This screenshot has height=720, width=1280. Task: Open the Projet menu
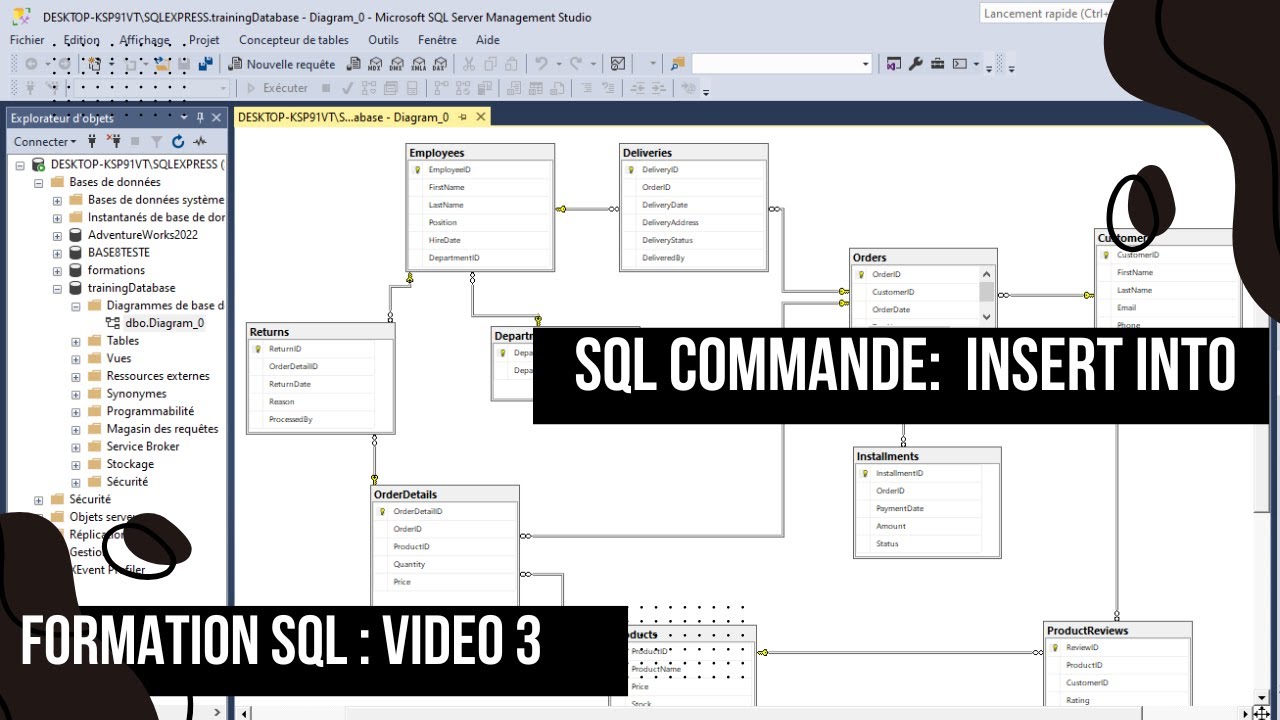[x=204, y=40]
